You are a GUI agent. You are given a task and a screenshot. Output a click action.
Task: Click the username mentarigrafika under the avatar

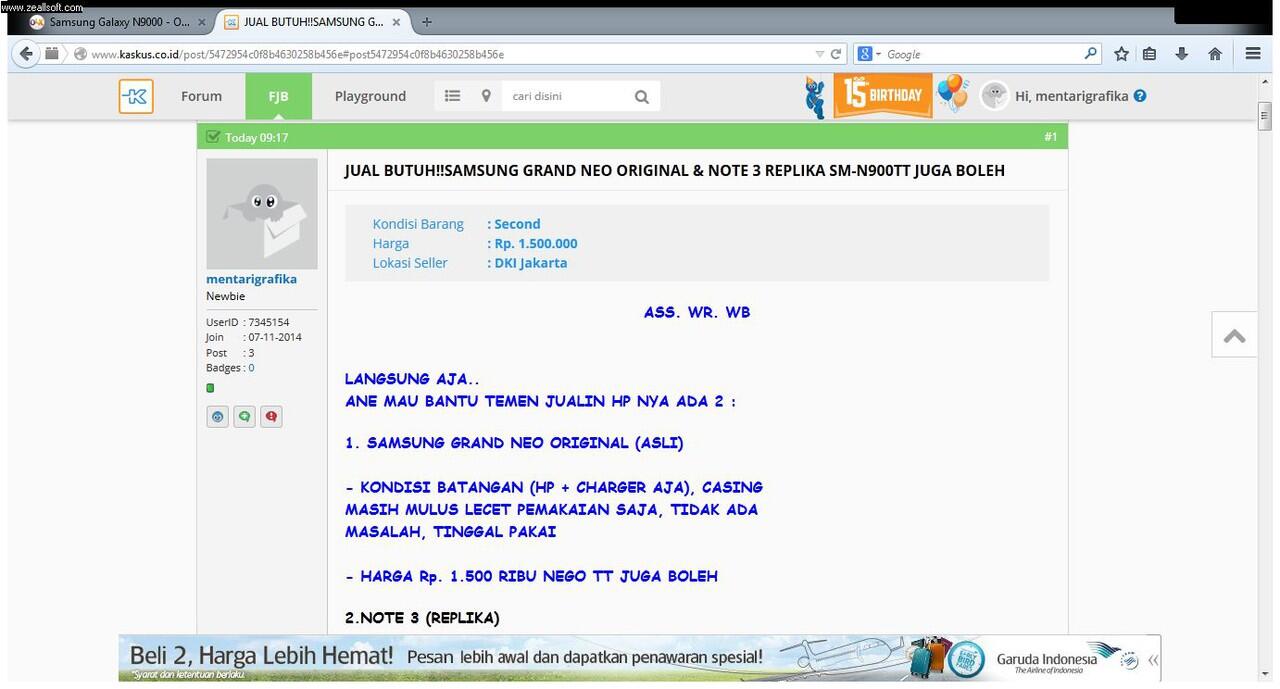tap(251, 279)
